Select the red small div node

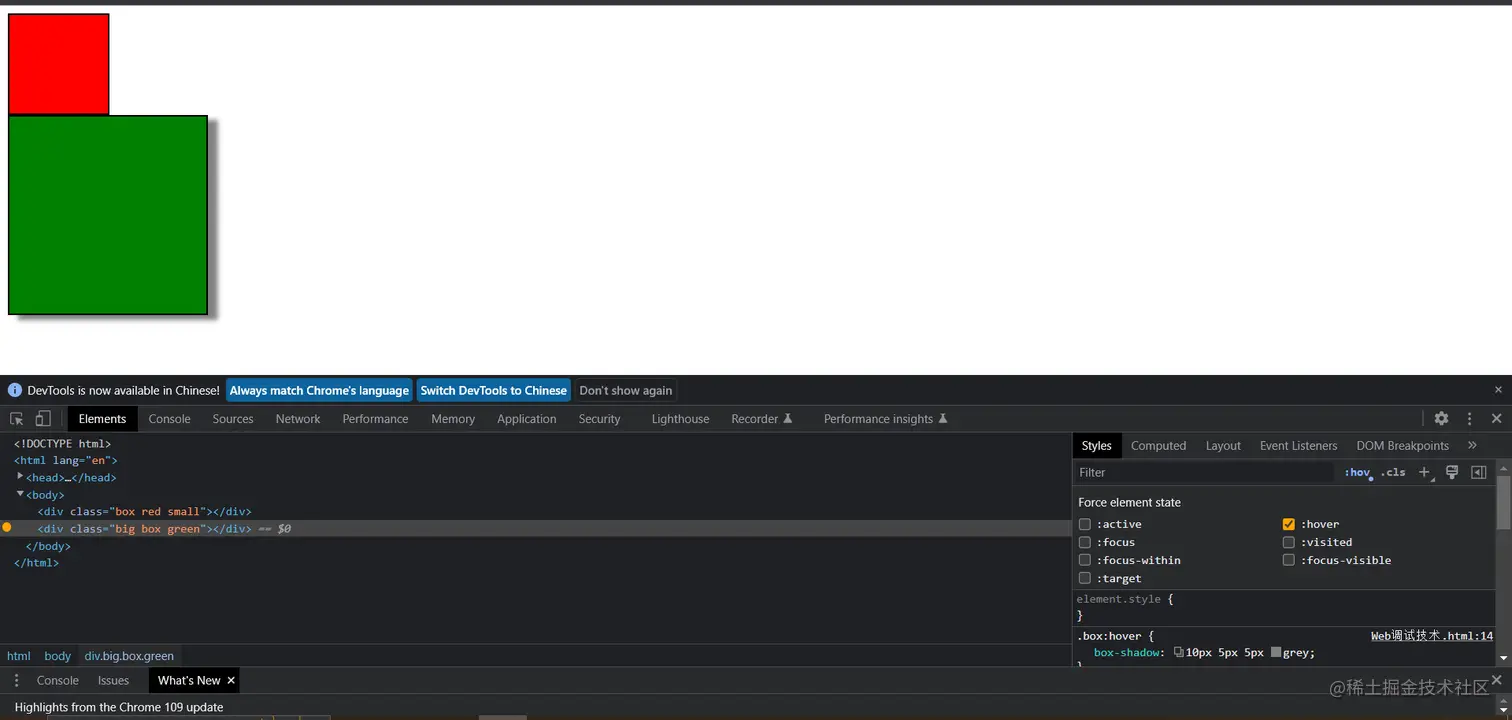tap(144, 511)
